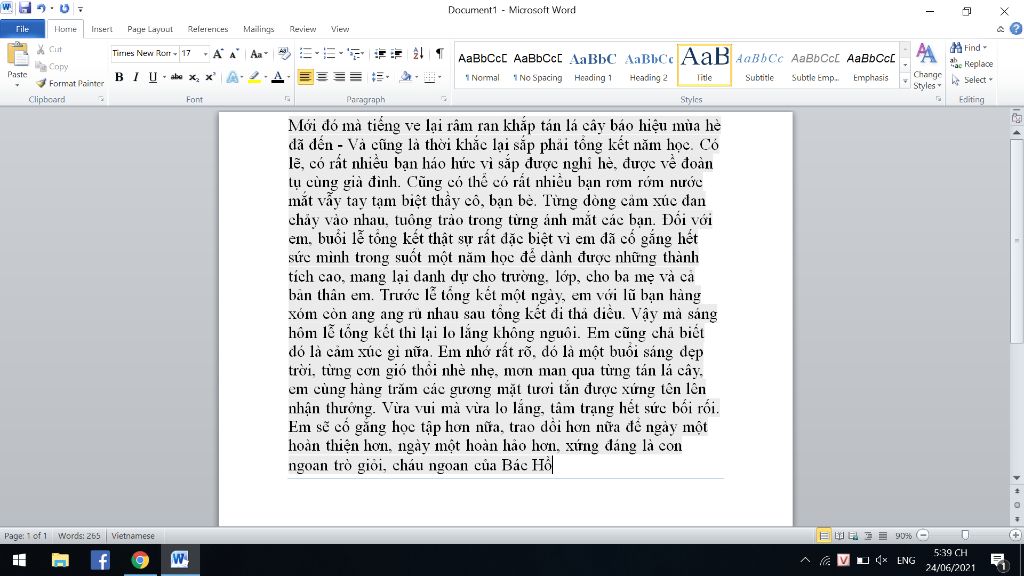Click the Copy command

point(52,66)
